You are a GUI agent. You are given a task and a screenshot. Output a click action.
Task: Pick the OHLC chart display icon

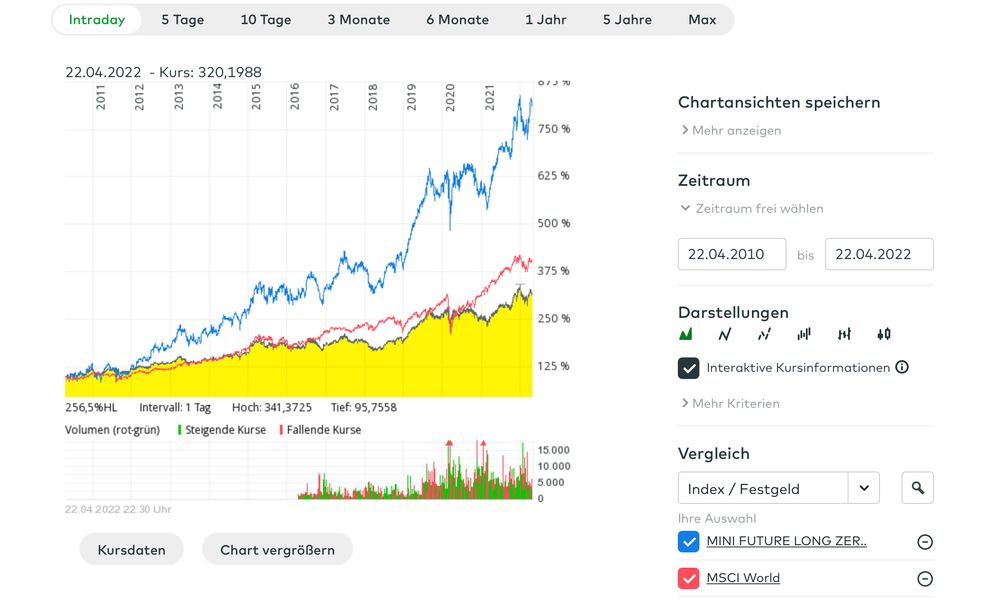pos(844,334)
